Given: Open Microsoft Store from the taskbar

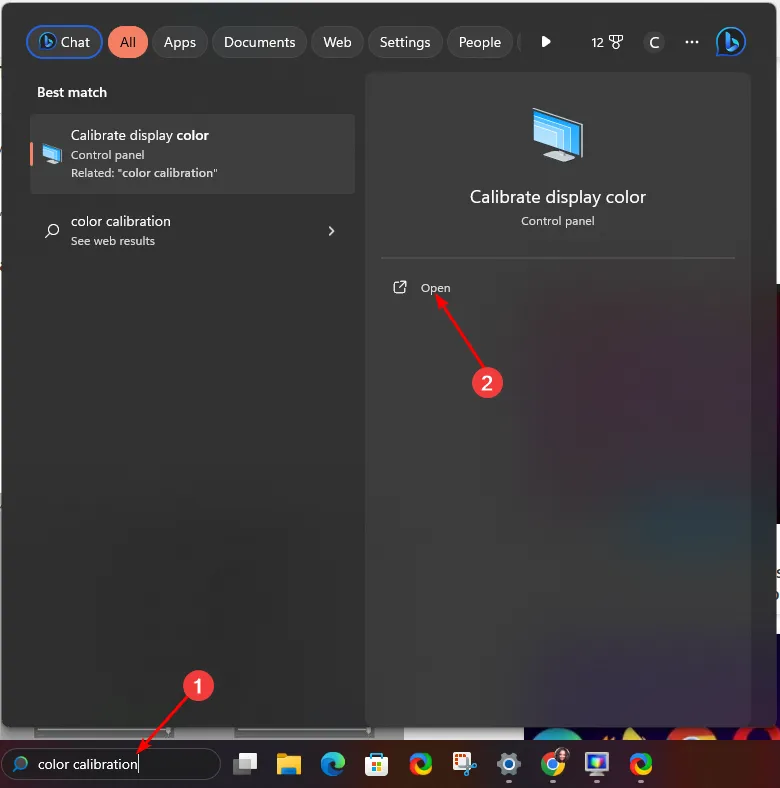Looking at the screenshot, I should click(x=376, y=764).
